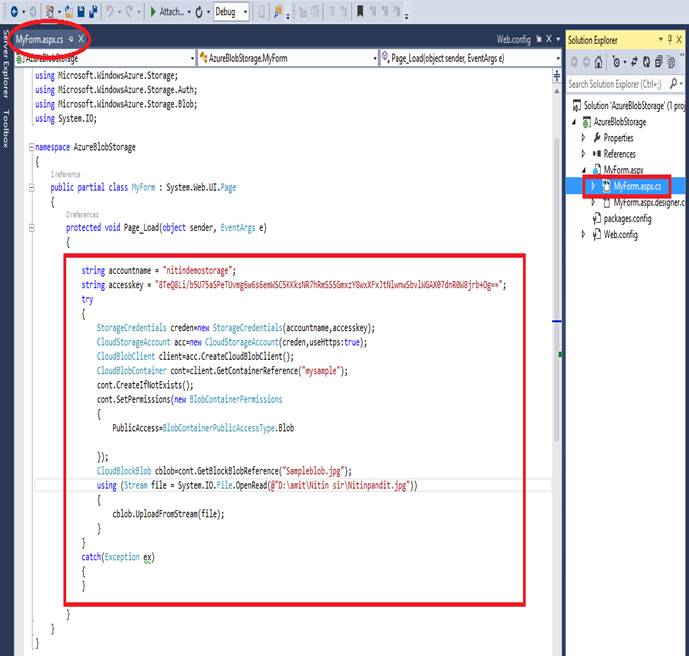Click the New Project toolbar icon
This screenshot has height=656, width=689.
50,12
